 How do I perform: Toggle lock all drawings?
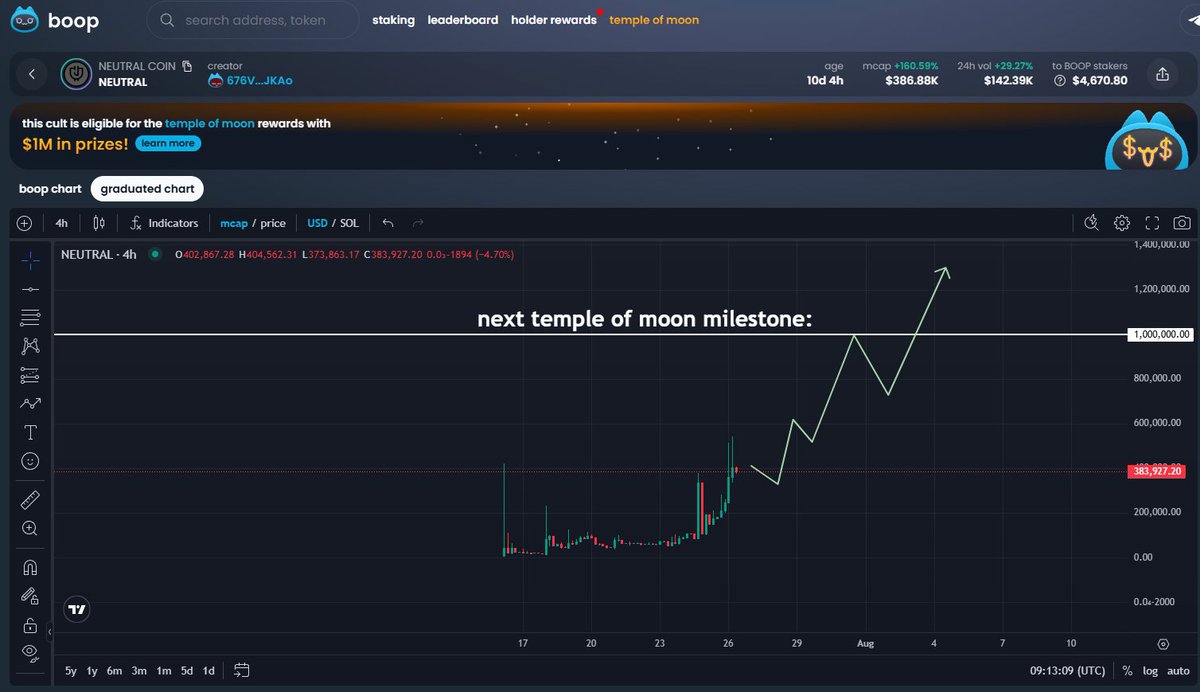pyautogui.click(x=30, y=626)
